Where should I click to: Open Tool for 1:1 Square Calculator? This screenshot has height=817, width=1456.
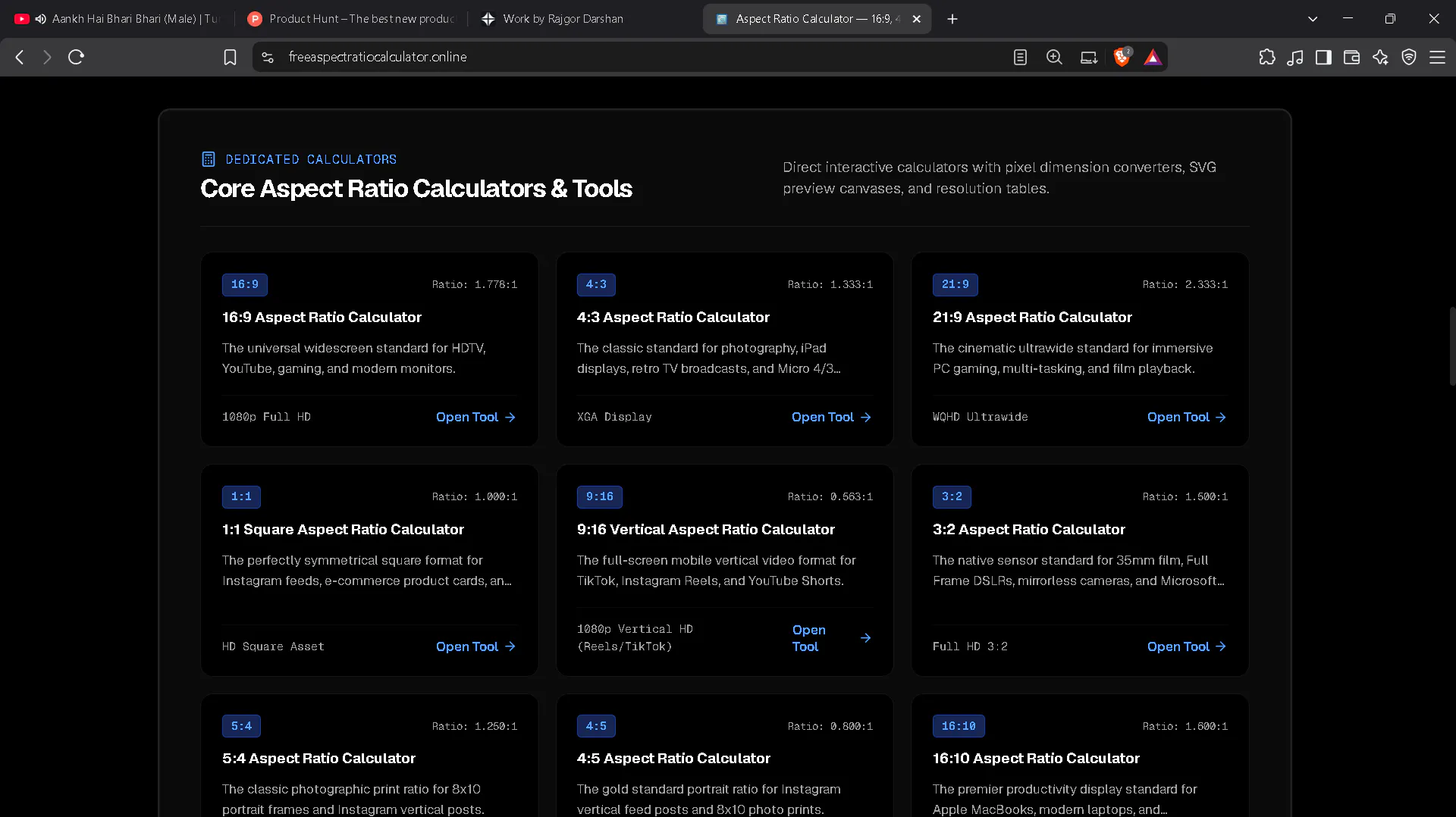475,646
